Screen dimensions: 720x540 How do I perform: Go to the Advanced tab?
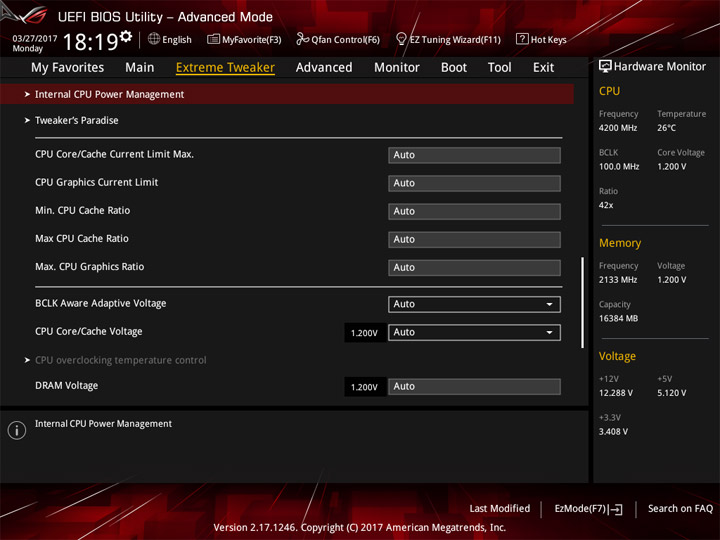324,68
